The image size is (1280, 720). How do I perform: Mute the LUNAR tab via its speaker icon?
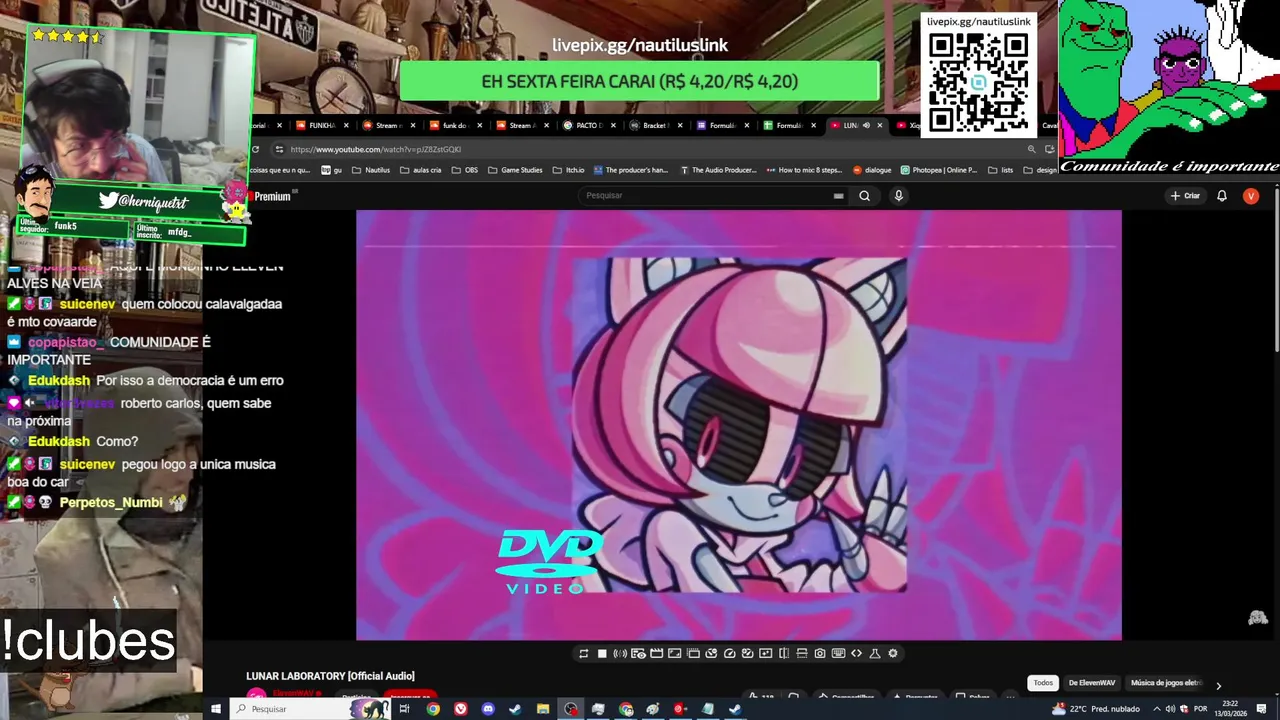click(866, 126)
